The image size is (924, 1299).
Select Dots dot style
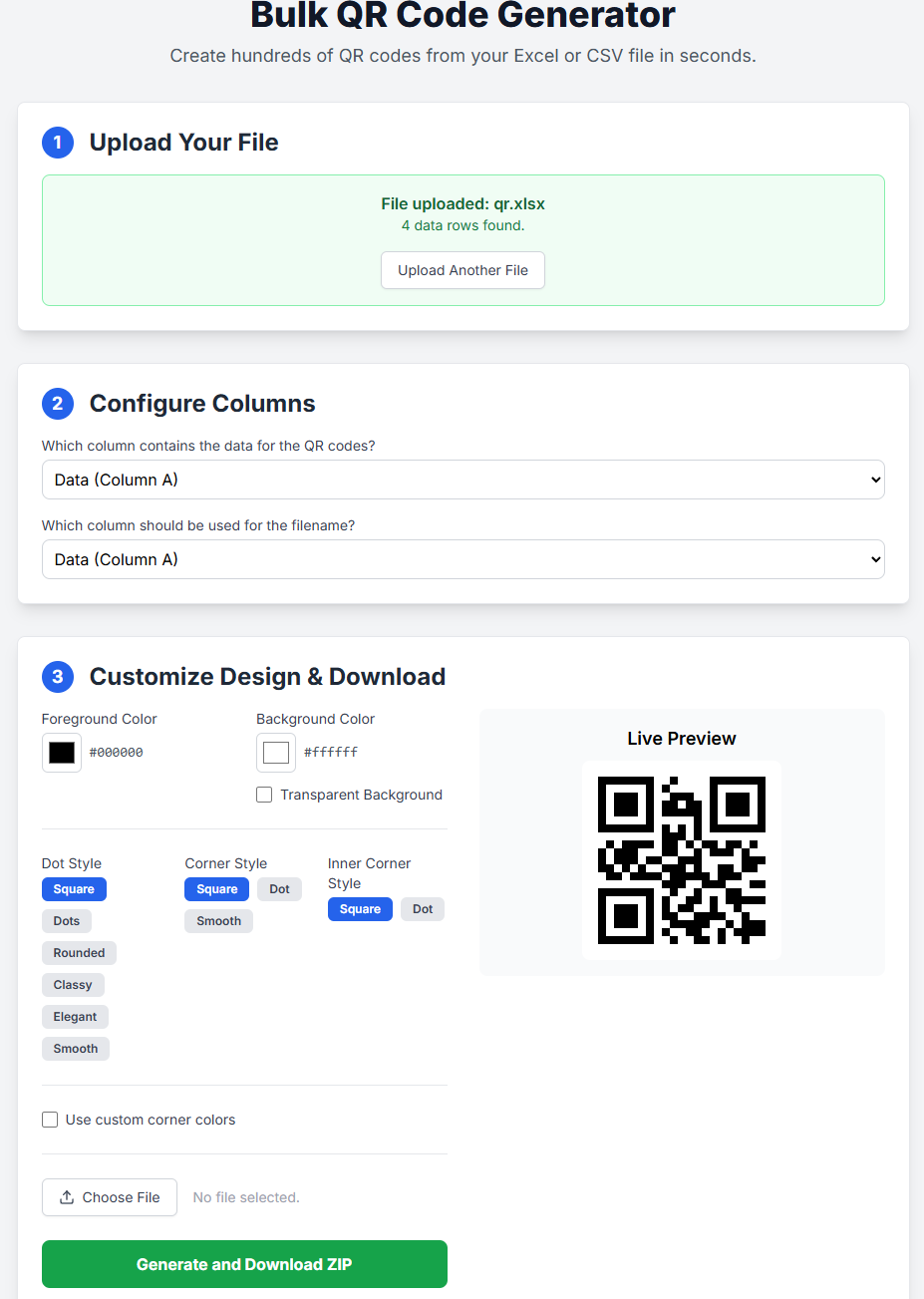[67, 921]
